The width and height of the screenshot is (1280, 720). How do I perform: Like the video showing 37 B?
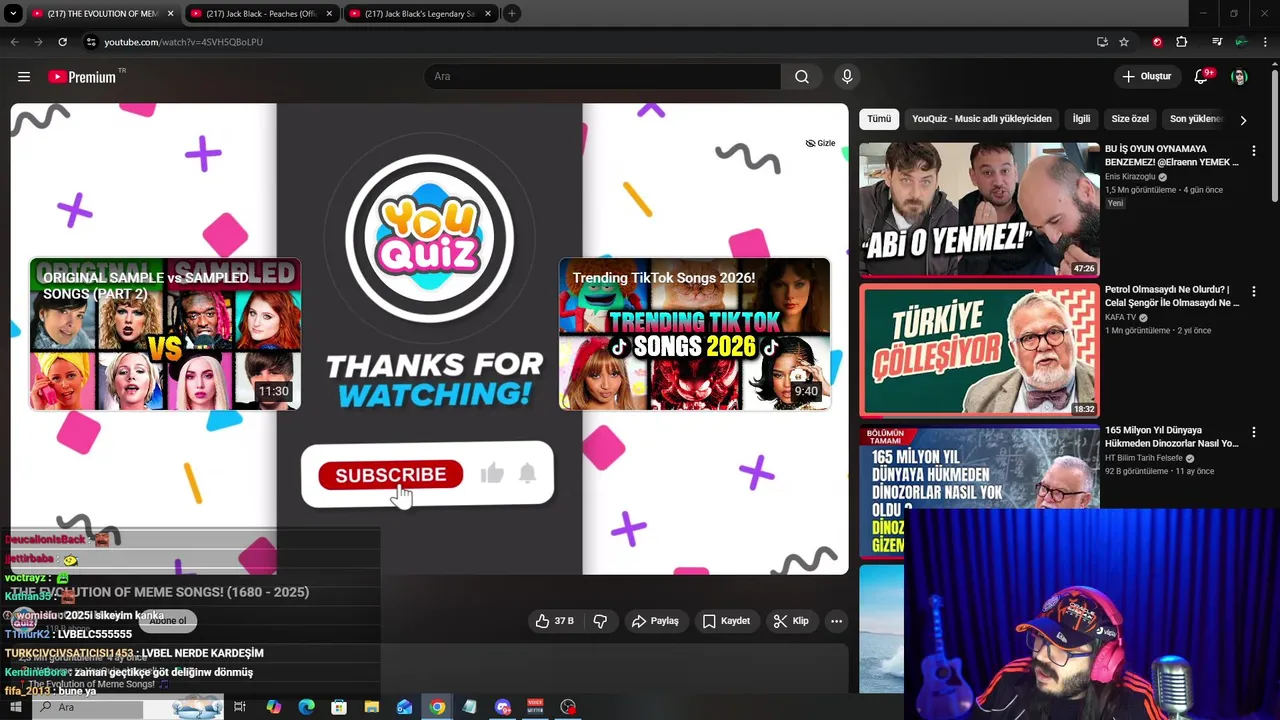[x=554, y=621]
